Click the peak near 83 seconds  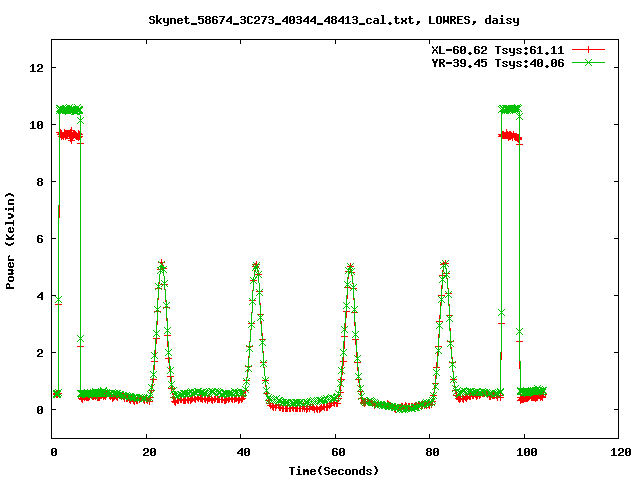point(444,264)
